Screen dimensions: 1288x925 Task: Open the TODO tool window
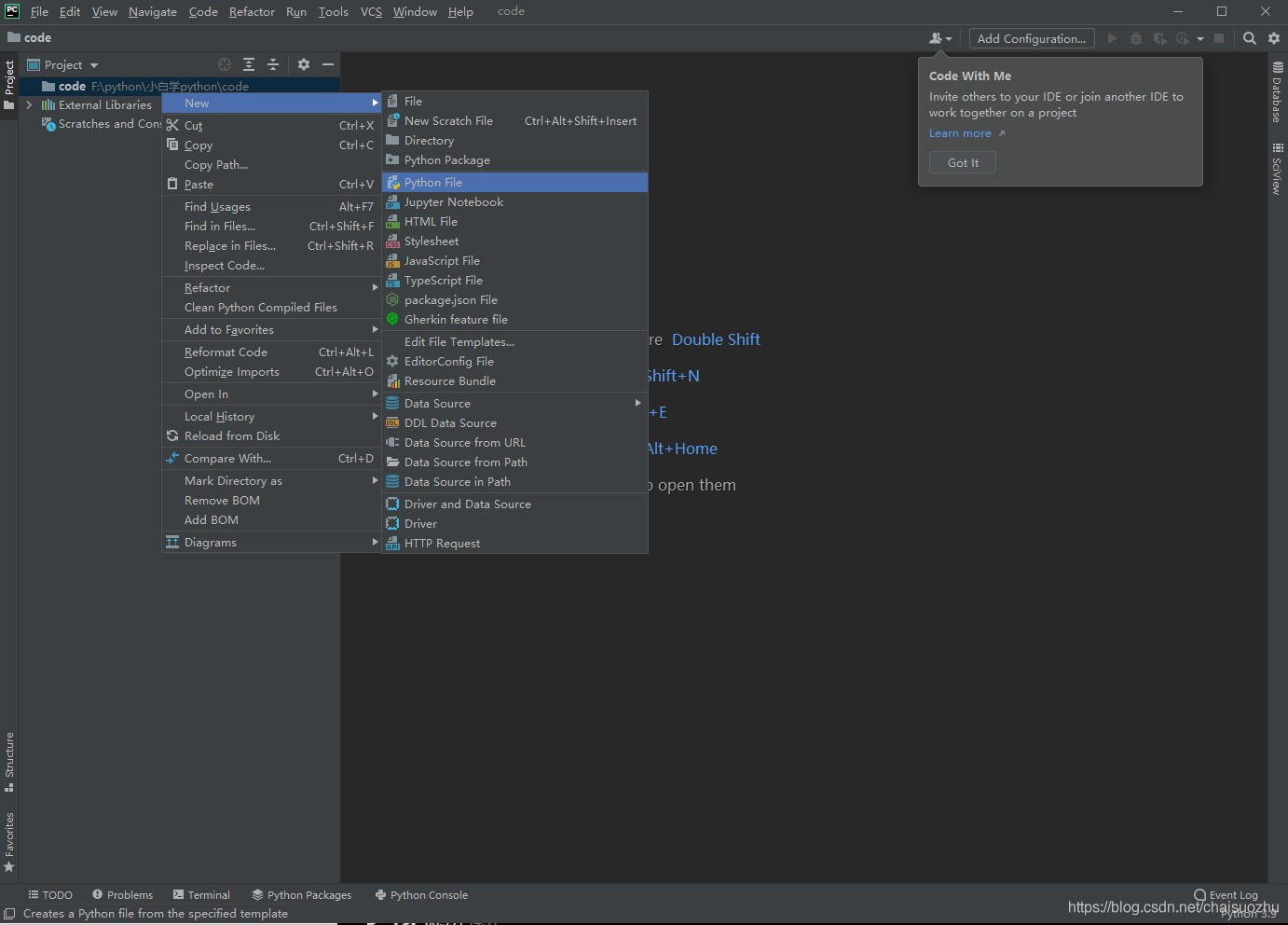pos(50,895)
